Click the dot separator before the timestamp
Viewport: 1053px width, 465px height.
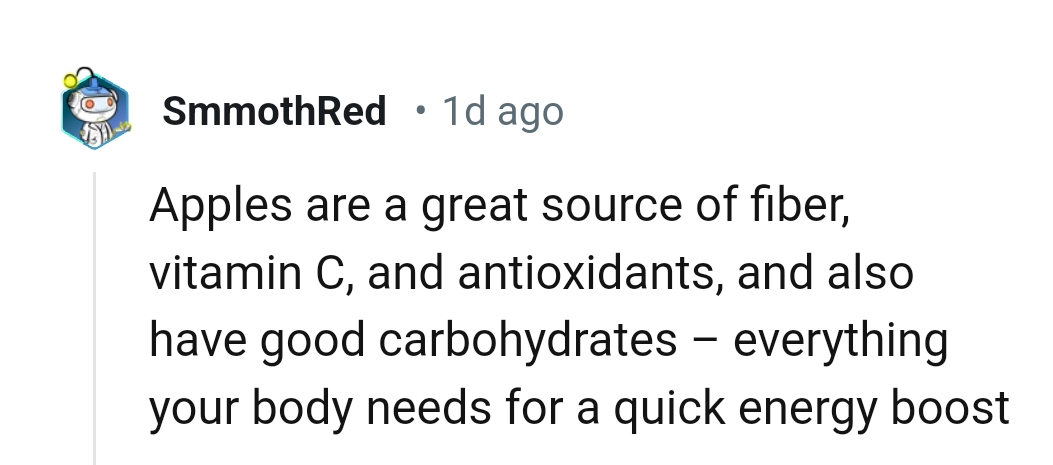[x=423, y=110]
